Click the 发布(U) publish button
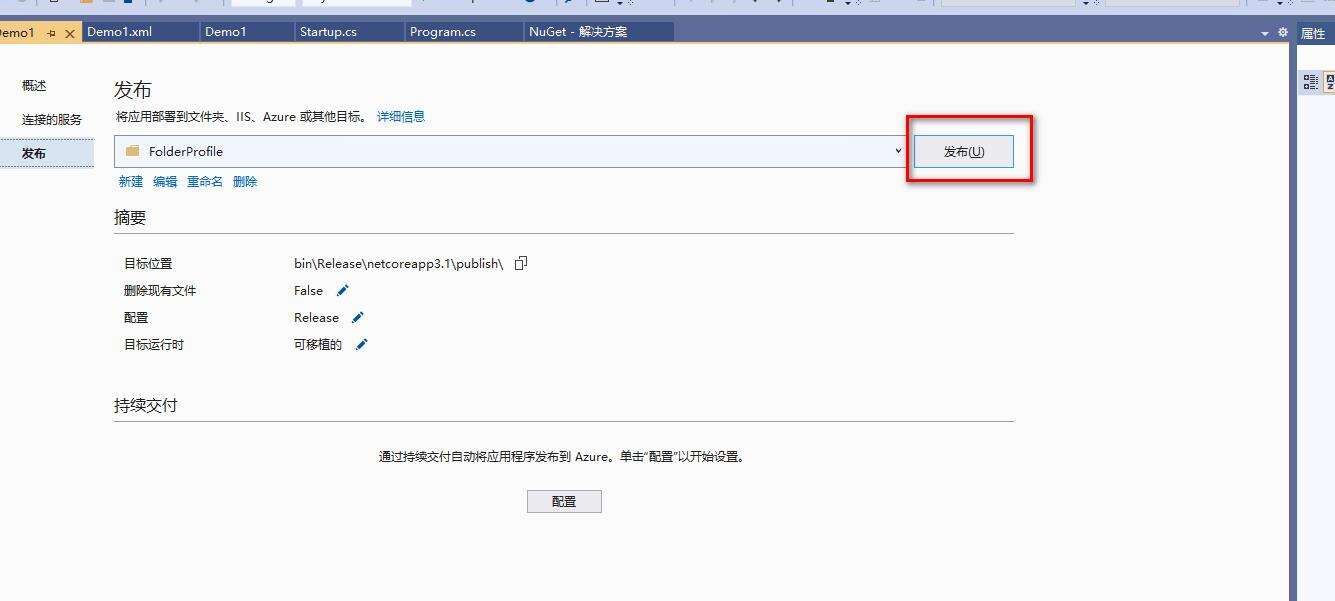The image size is (1335, 601). click(963, 152)
